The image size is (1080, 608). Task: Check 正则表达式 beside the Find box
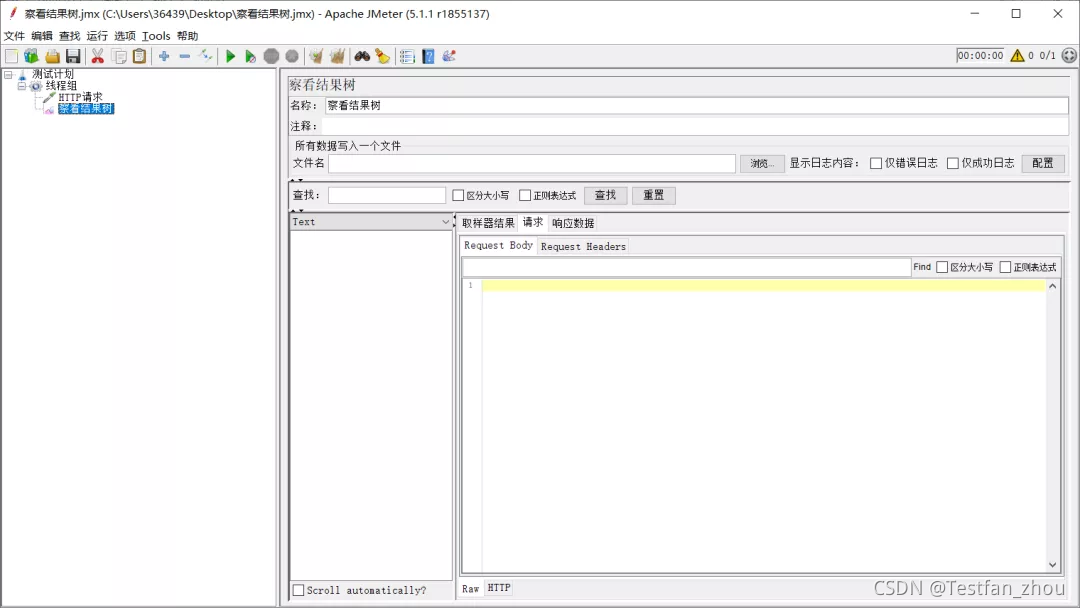[1006, 267]
